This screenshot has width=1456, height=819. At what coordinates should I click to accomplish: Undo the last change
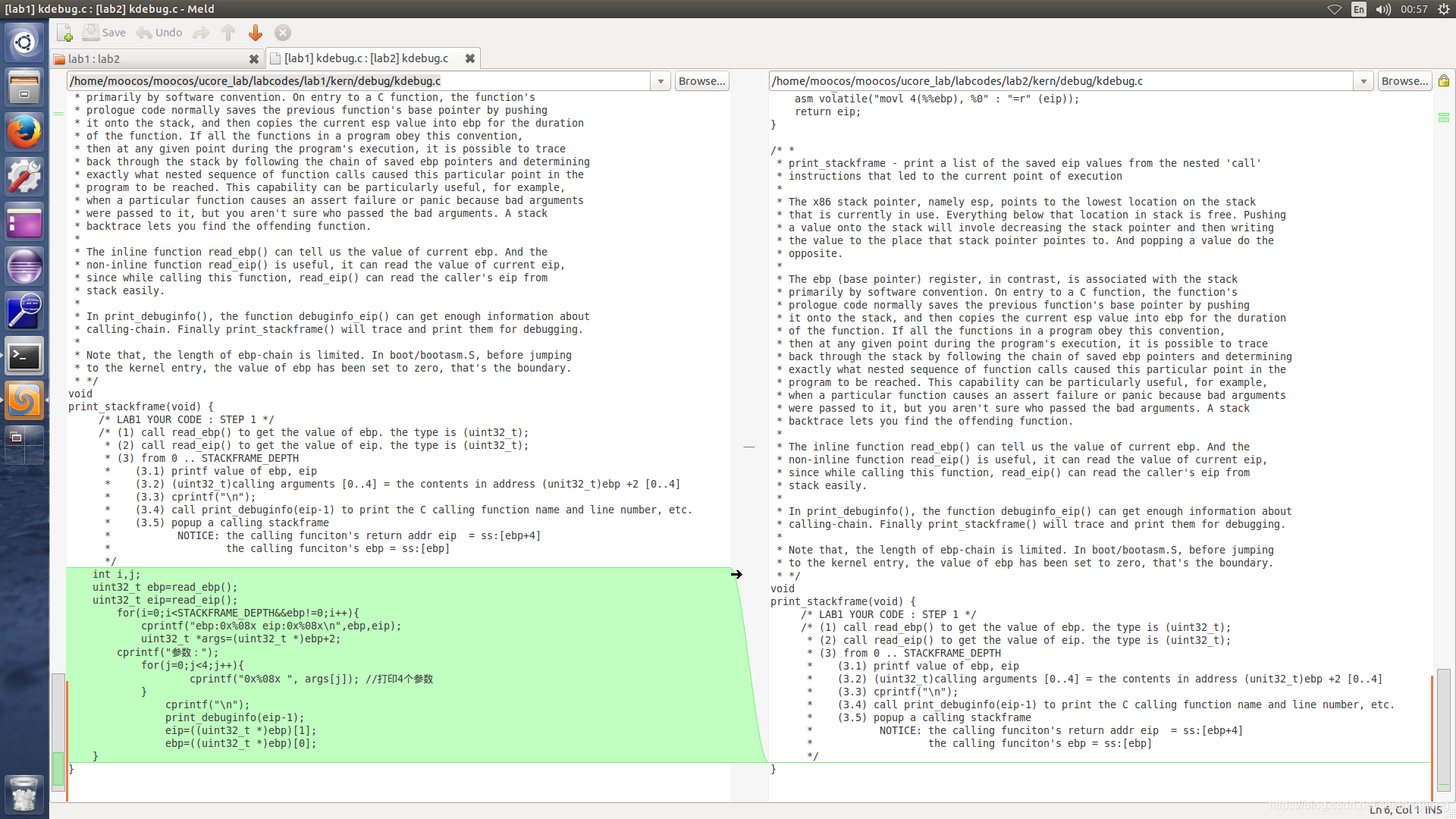[x=159, y=33]
